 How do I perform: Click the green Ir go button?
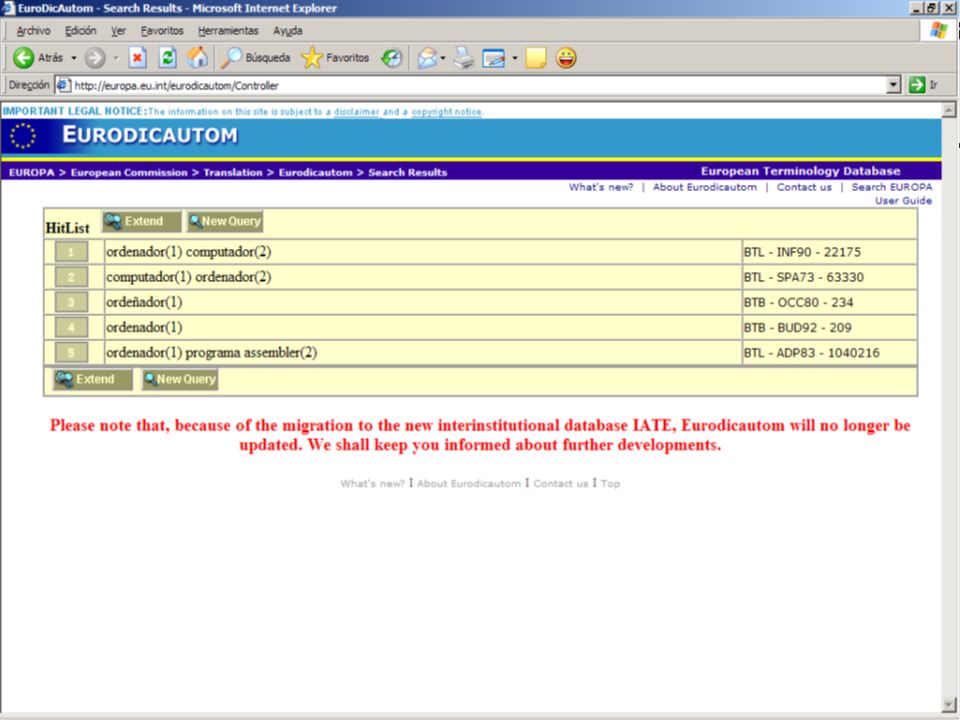923,85
